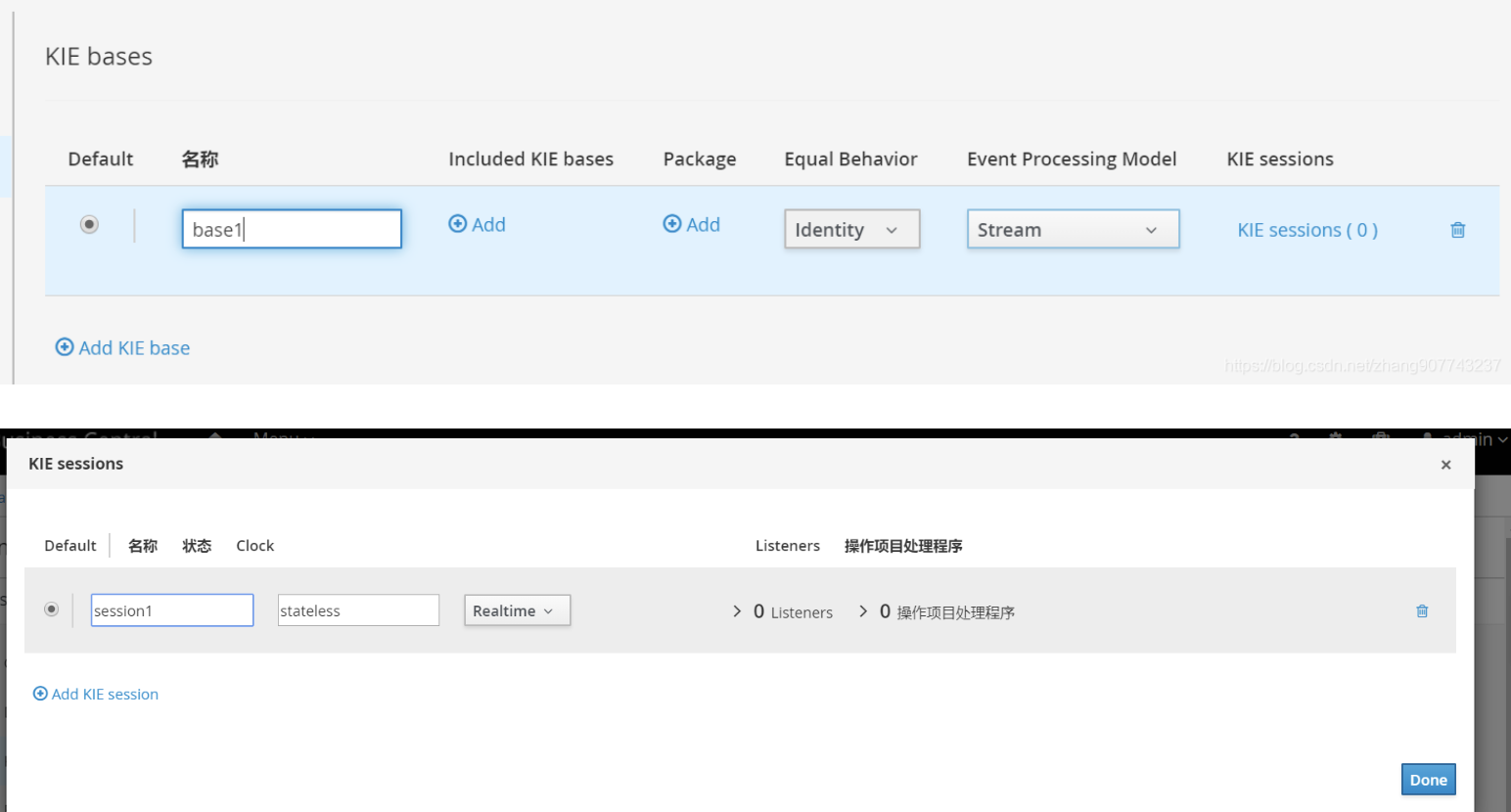Open the Clock Realtime dropdown

point(517,609)
